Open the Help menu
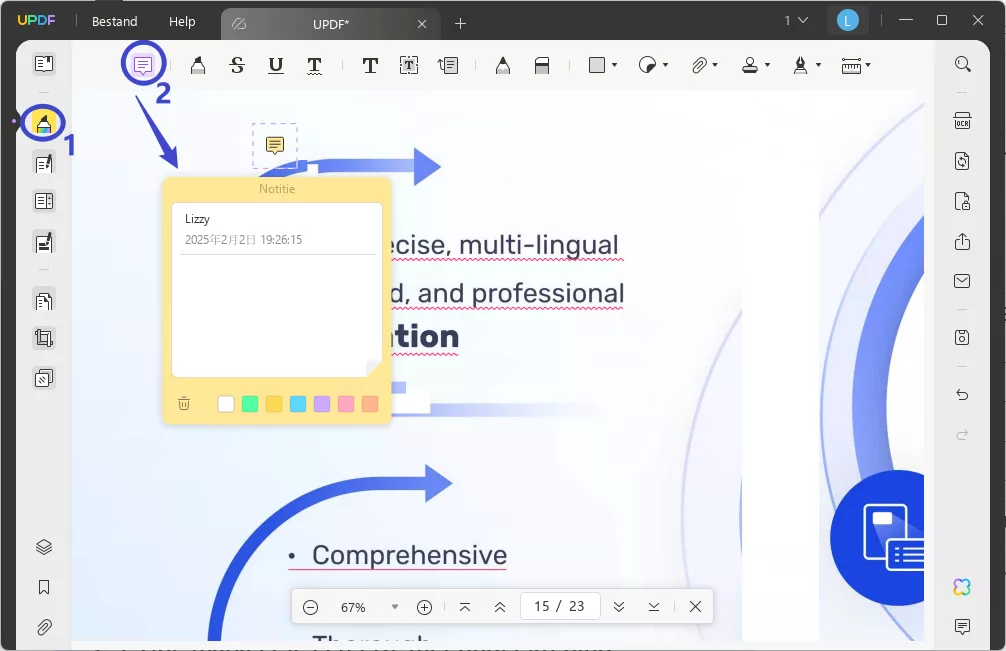 point(182,21)
